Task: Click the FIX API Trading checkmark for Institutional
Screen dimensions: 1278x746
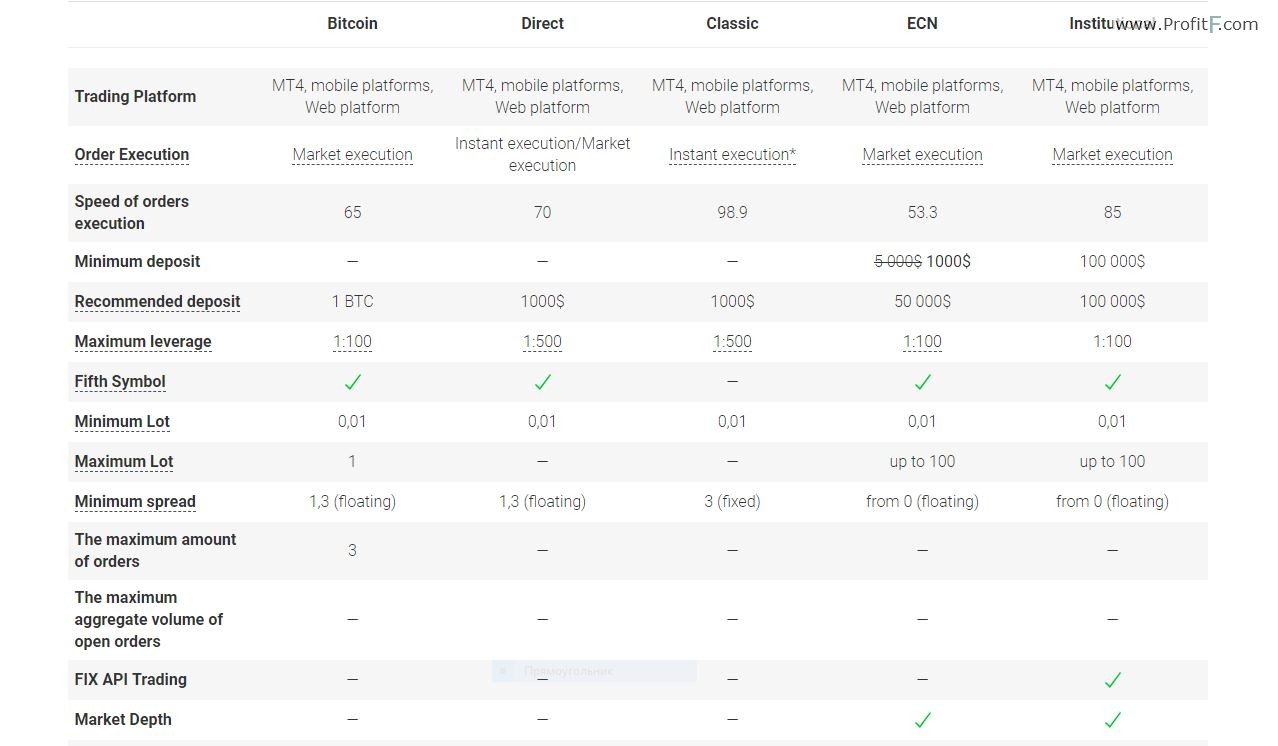Action: click(1112, 680)
